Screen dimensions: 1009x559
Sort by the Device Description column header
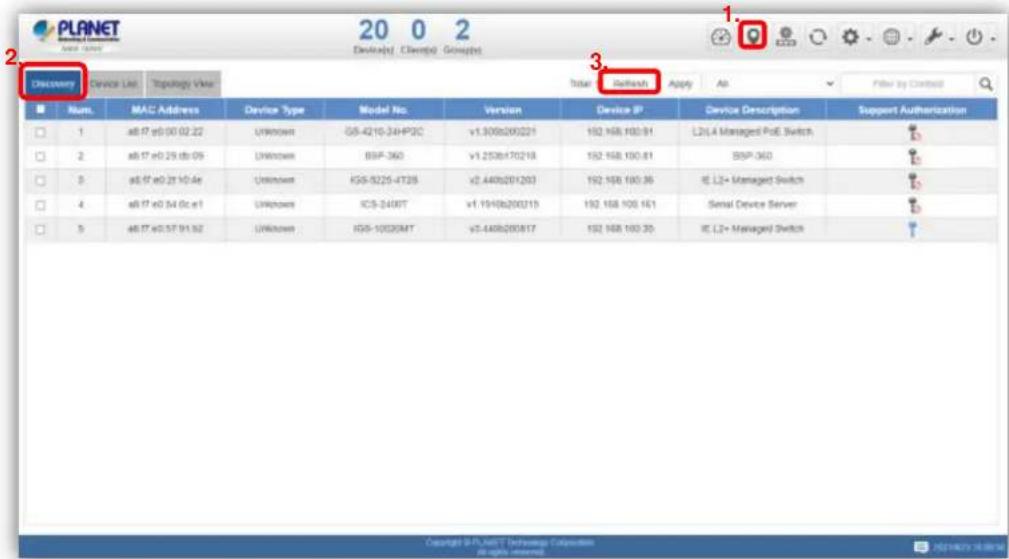click(752, 110)
